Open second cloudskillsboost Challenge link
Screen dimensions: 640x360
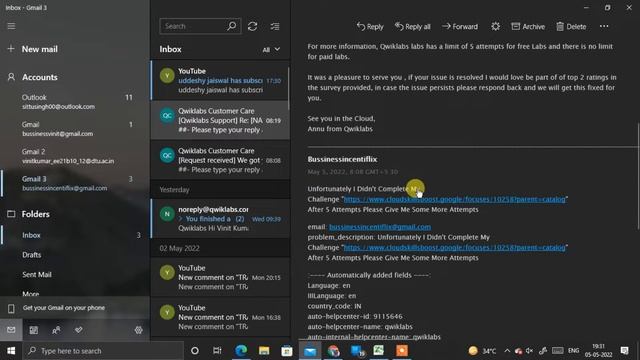pos(454,247)
